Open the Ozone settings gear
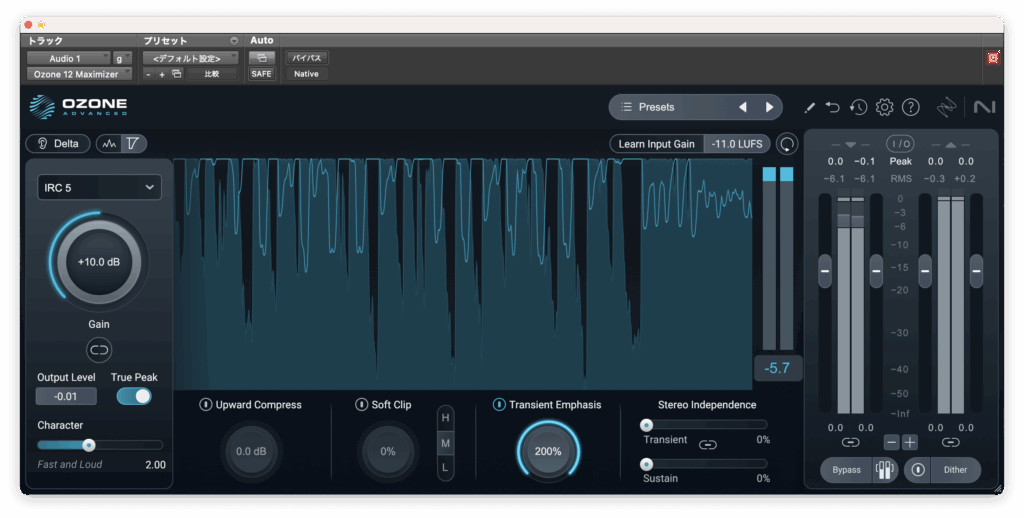 (x=884, y=107)
